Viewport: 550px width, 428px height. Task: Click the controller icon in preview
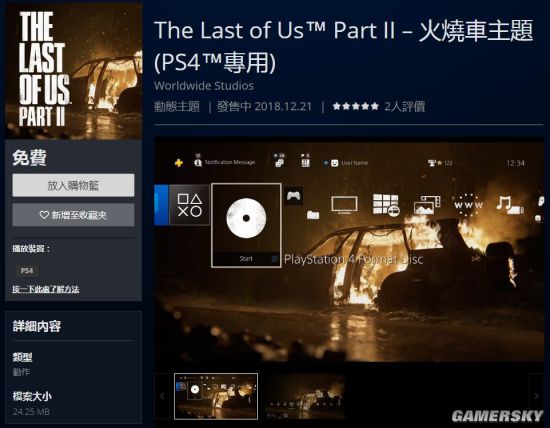294,196
